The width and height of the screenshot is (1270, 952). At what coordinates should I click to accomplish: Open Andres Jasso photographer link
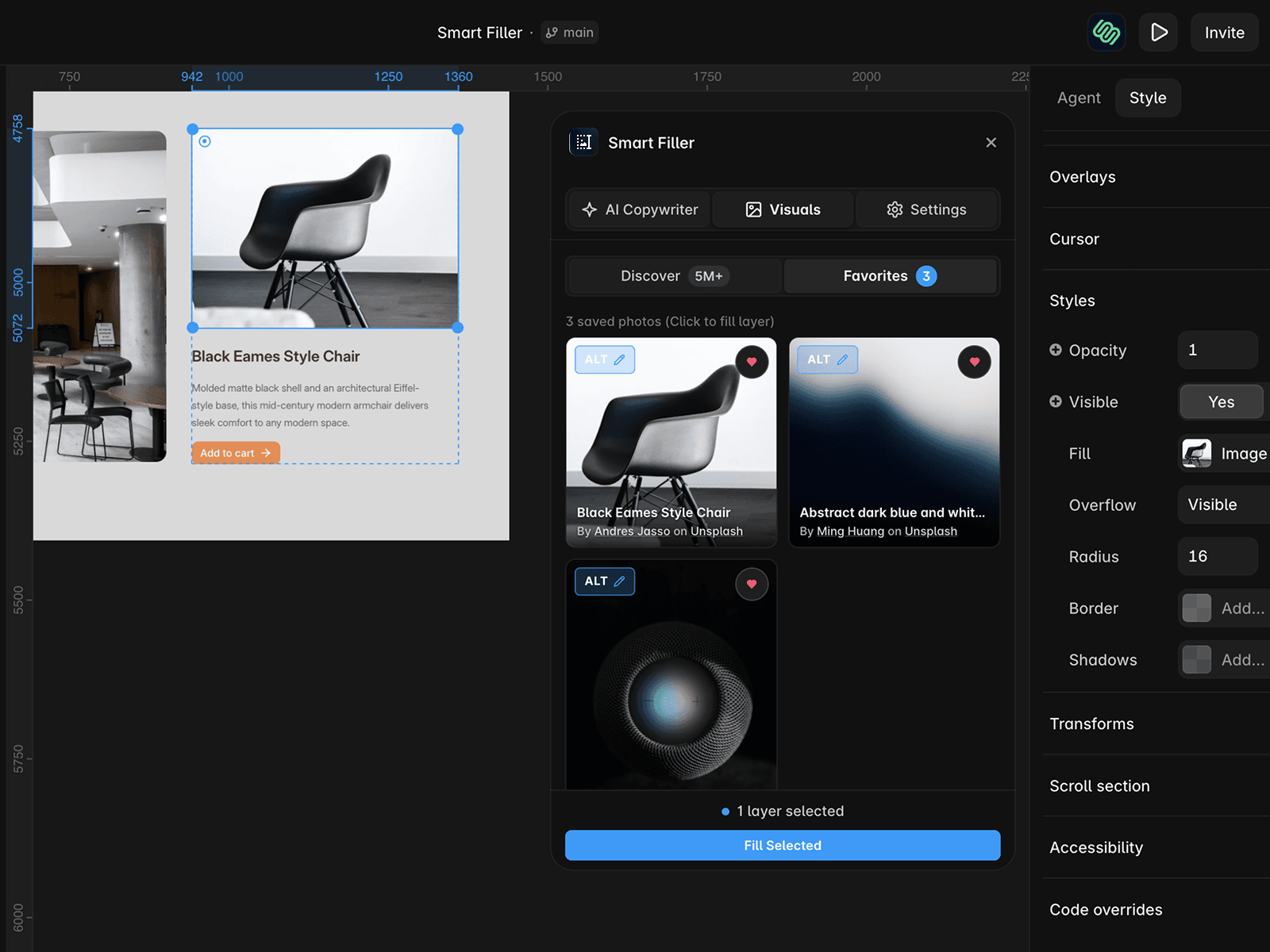coord(633,532)
